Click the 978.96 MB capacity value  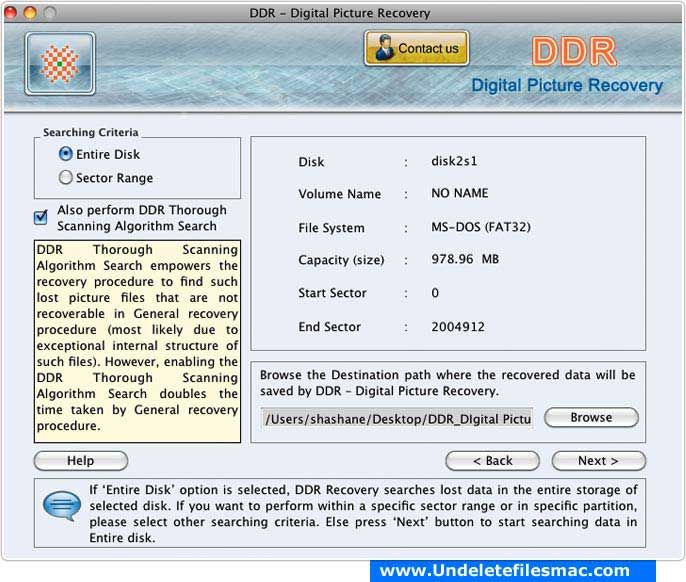pyautogui.click(x=465, y=259)
